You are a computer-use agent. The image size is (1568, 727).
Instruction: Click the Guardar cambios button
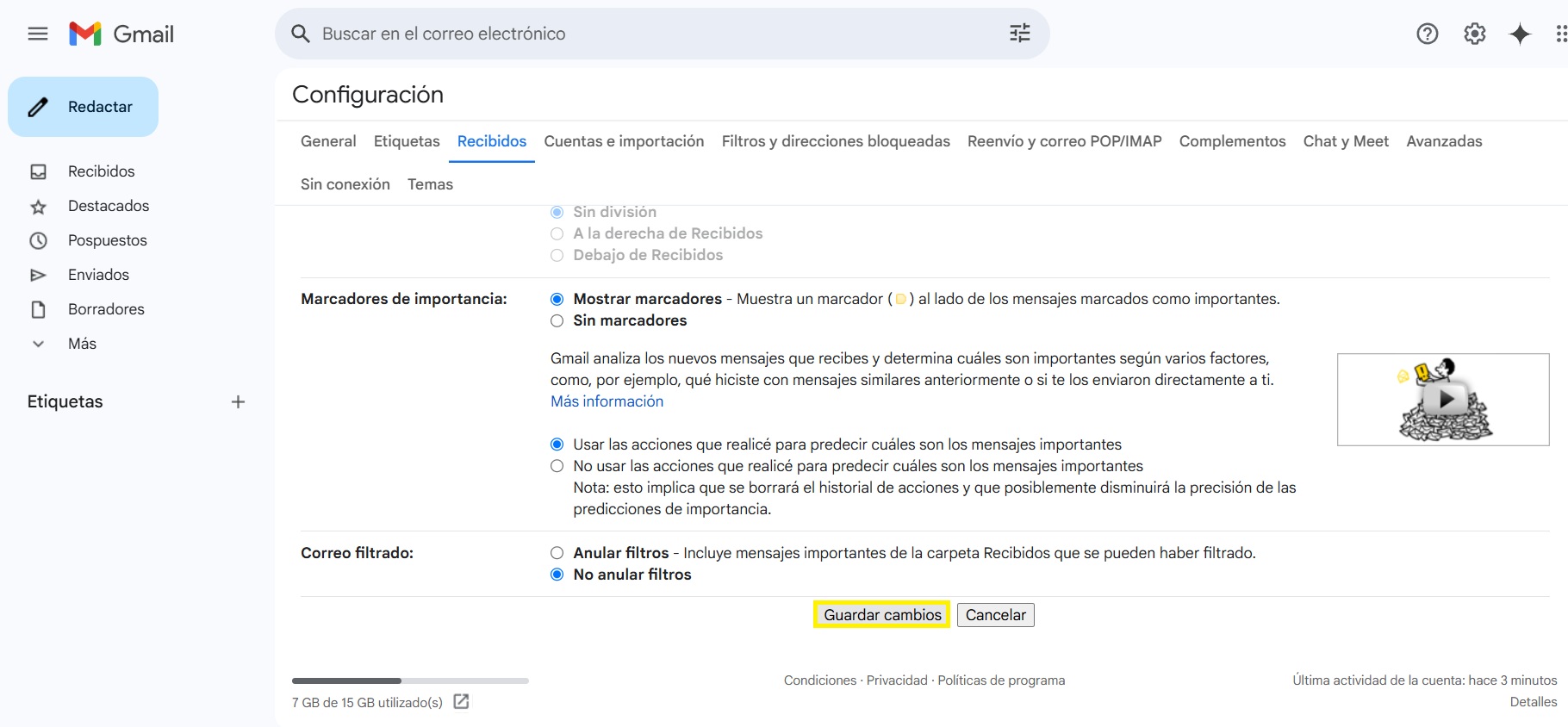coord(881,615)
